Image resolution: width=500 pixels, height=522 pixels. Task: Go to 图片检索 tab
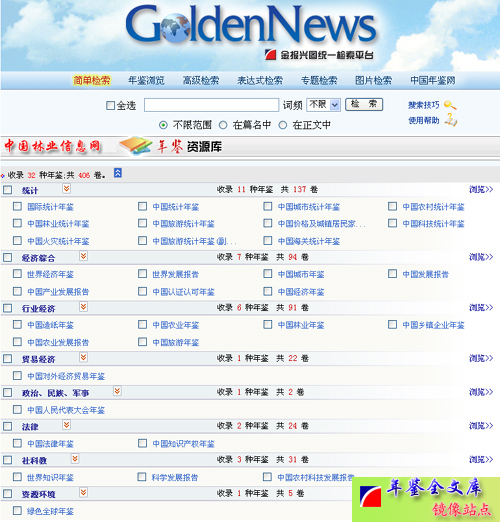tap(374, 80)
